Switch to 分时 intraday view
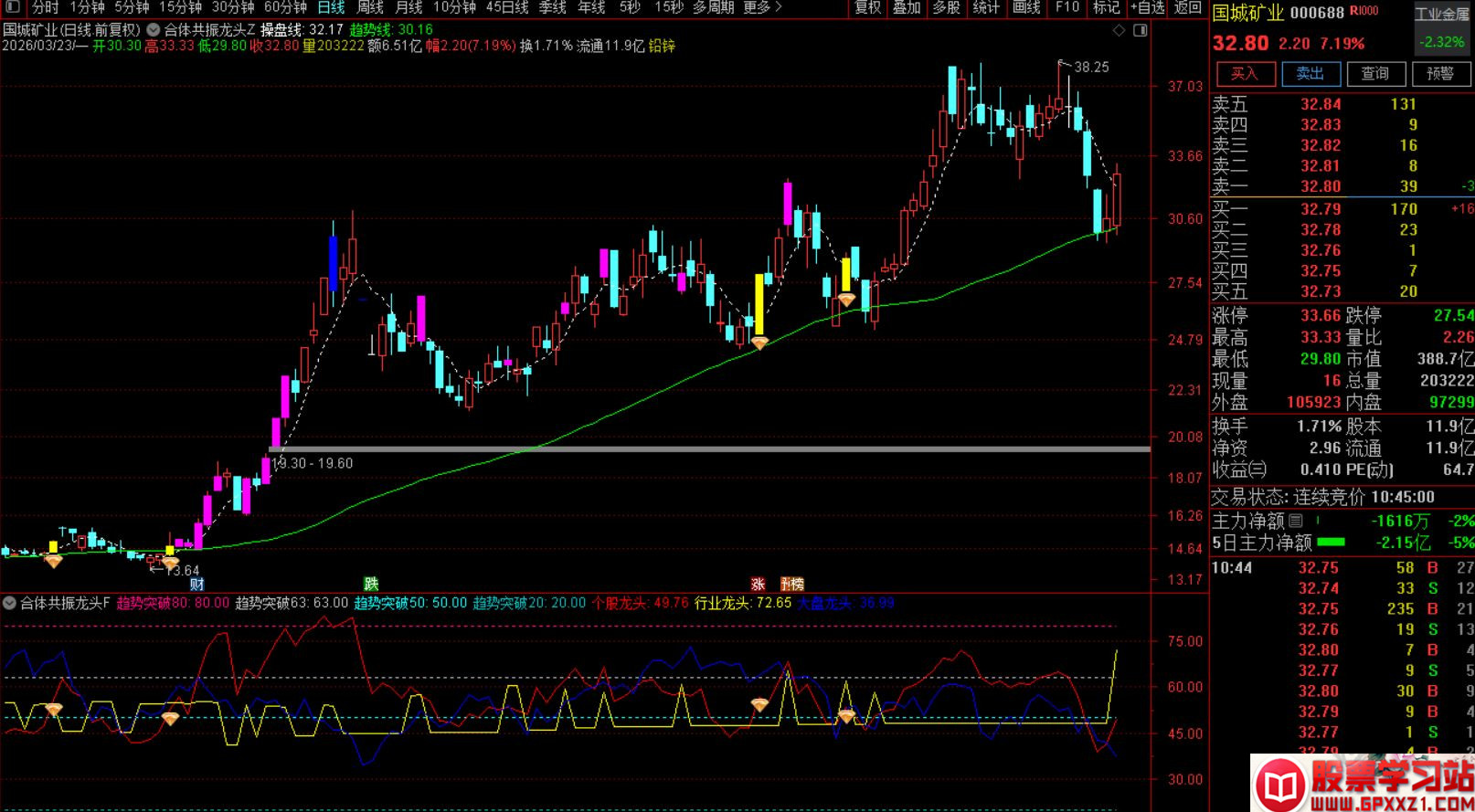The width and height of the screenshot is (1475, 812). [46, 7]
